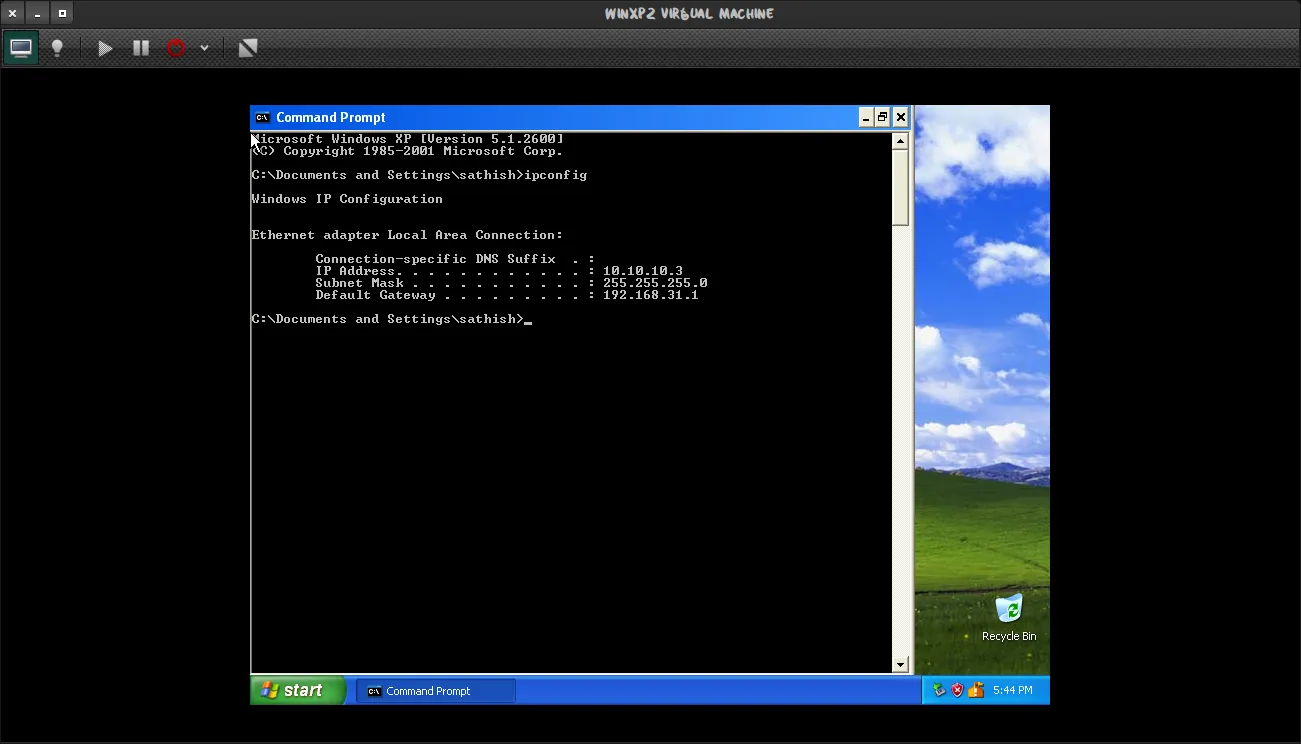Click the IP Address value 10.10.10.3
The image size is (1301, 744).
coord(643,271)
